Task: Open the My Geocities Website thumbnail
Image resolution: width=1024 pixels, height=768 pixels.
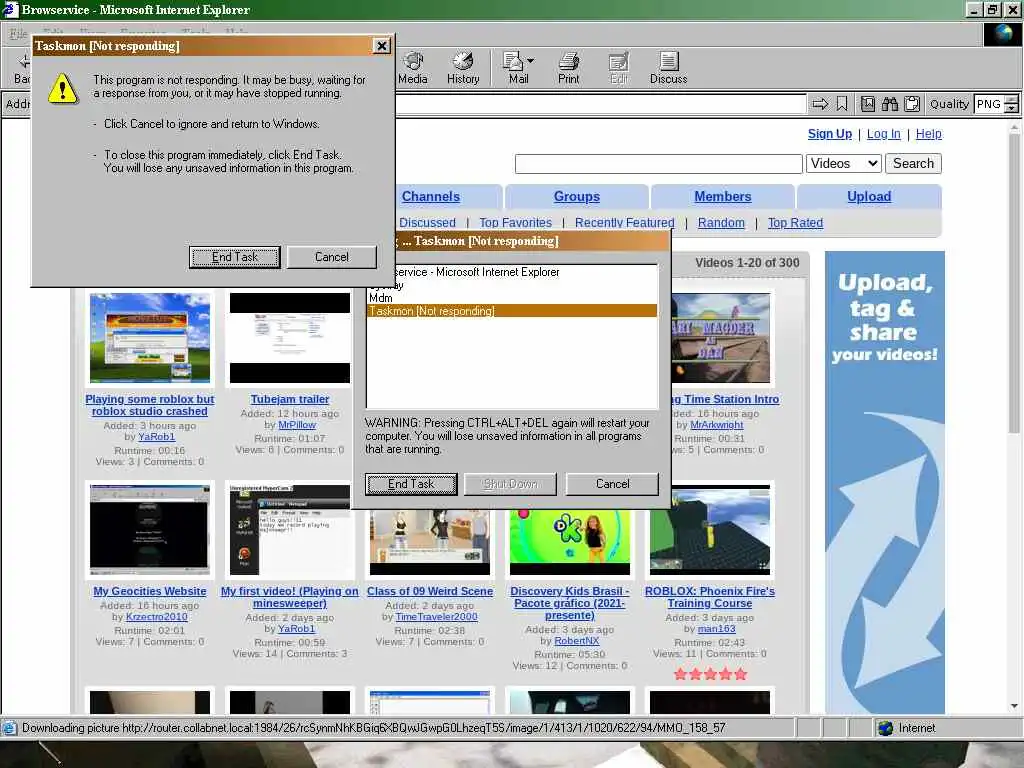Action: 150,529
